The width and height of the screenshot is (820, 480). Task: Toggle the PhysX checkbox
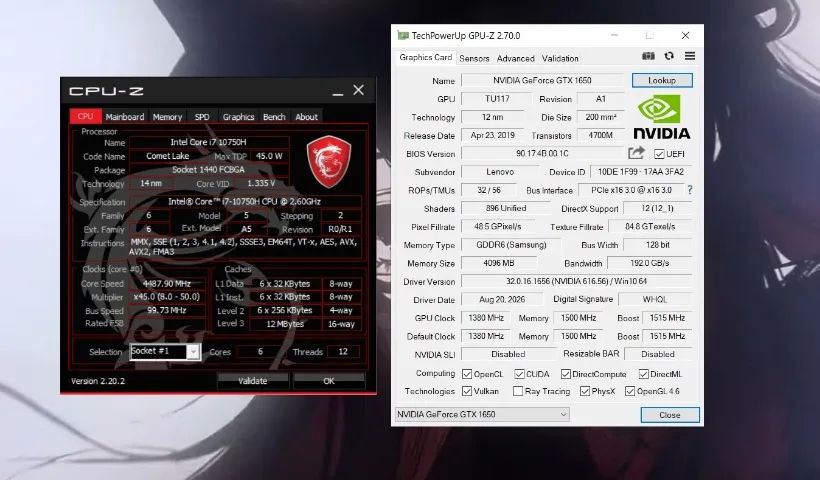pos(585,391)
